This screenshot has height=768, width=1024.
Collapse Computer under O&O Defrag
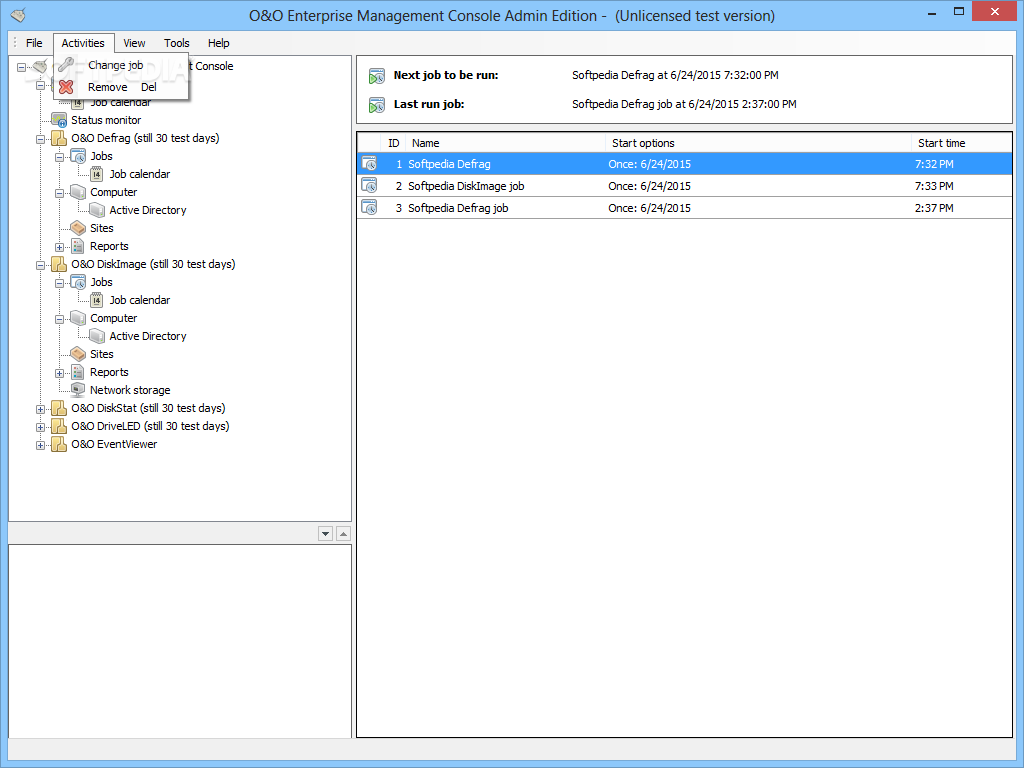tap(59, 193)
